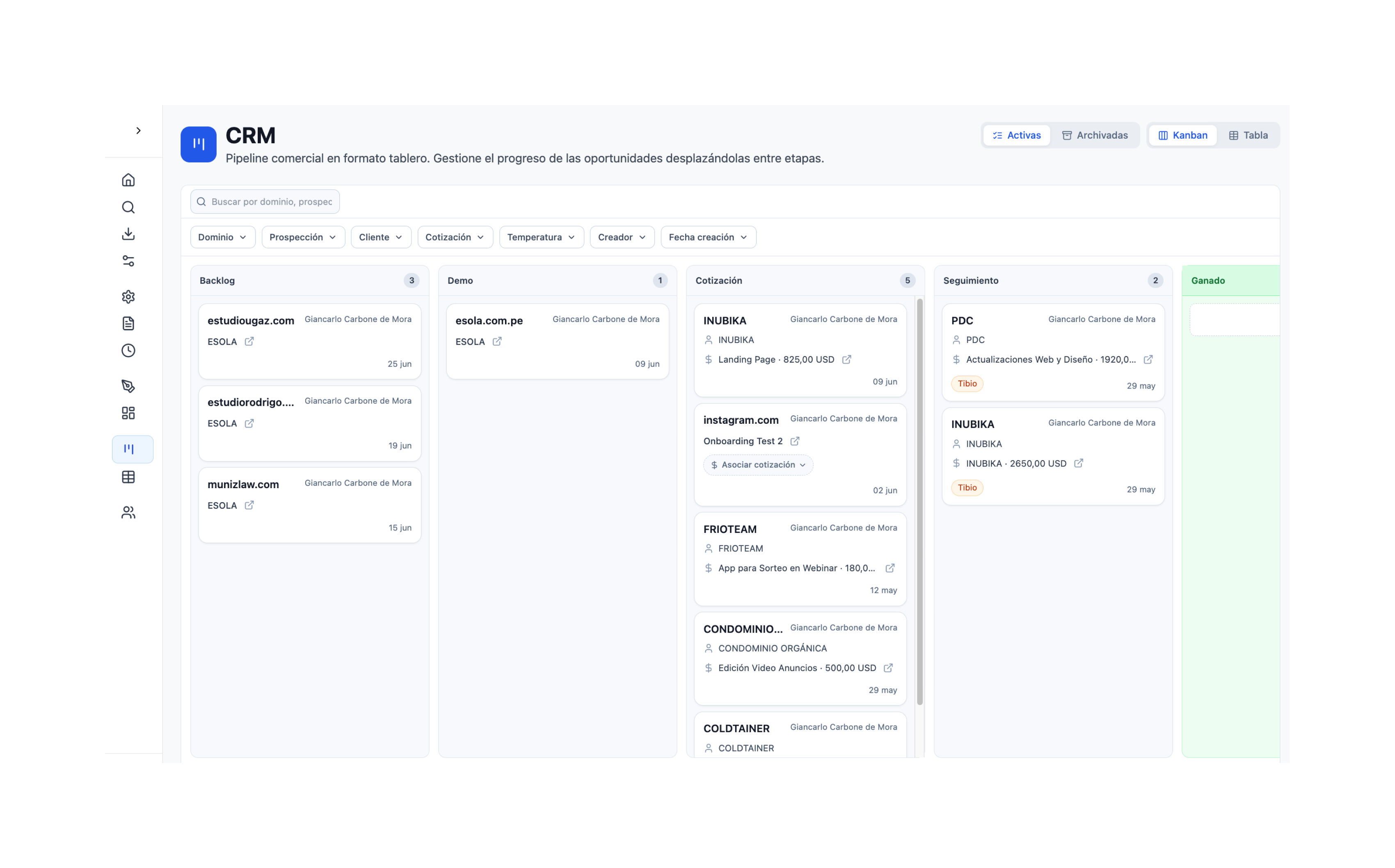Screen dimensions: 1395x868
Task: Open the COLDTAINER card title
Action: click(736, 729)
